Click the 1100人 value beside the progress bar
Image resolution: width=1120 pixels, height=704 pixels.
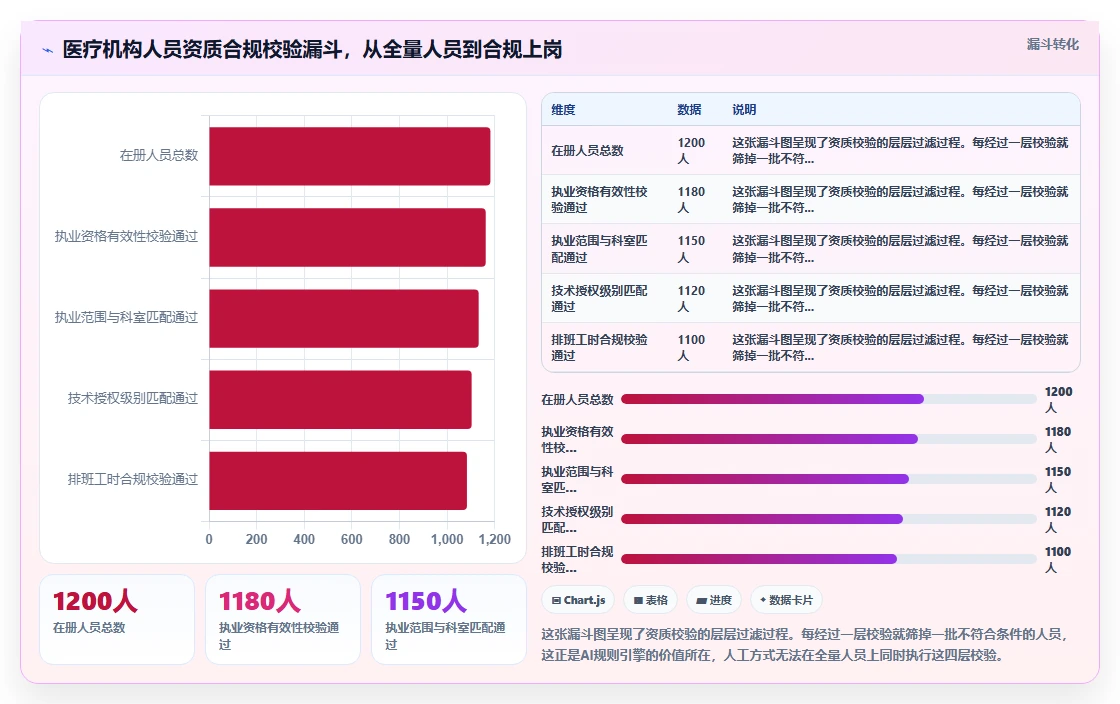(1058, 559)
